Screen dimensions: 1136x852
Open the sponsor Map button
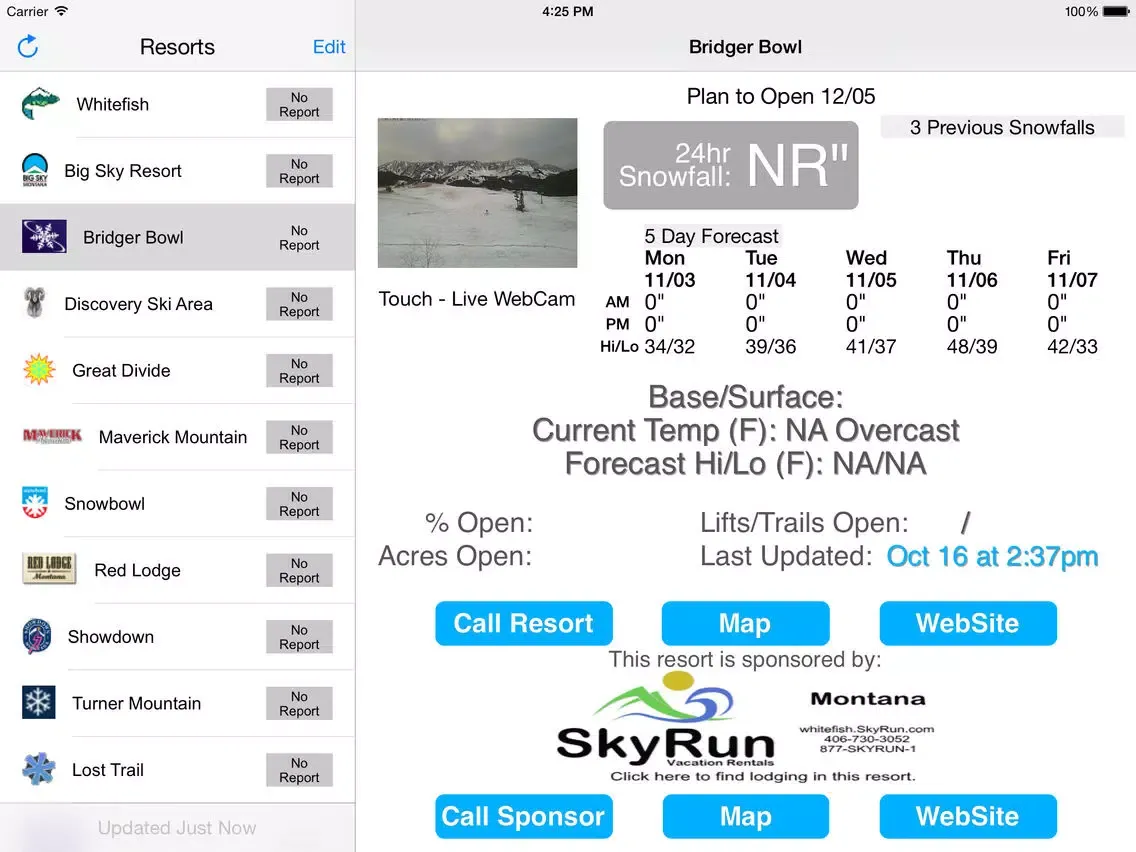coord(746,816)
